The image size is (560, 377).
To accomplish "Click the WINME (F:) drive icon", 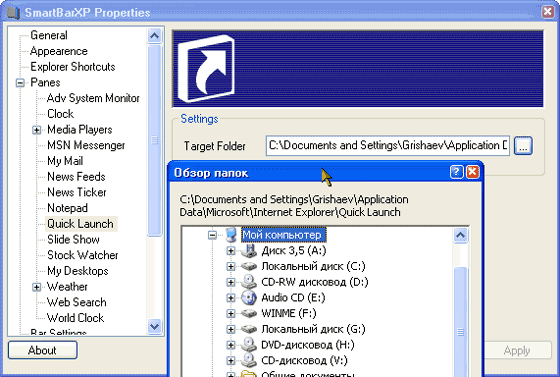I will click(249, 313).
